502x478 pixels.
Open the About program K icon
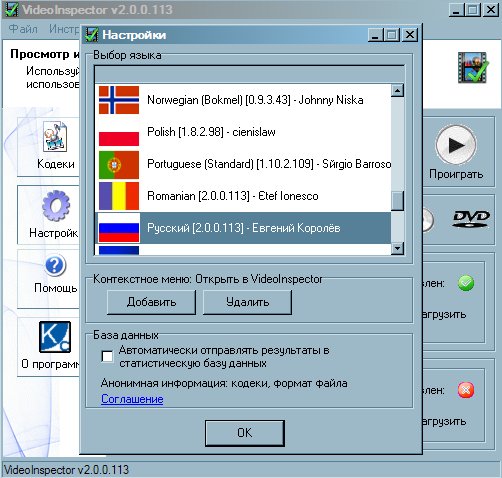[x=55, y=337]
